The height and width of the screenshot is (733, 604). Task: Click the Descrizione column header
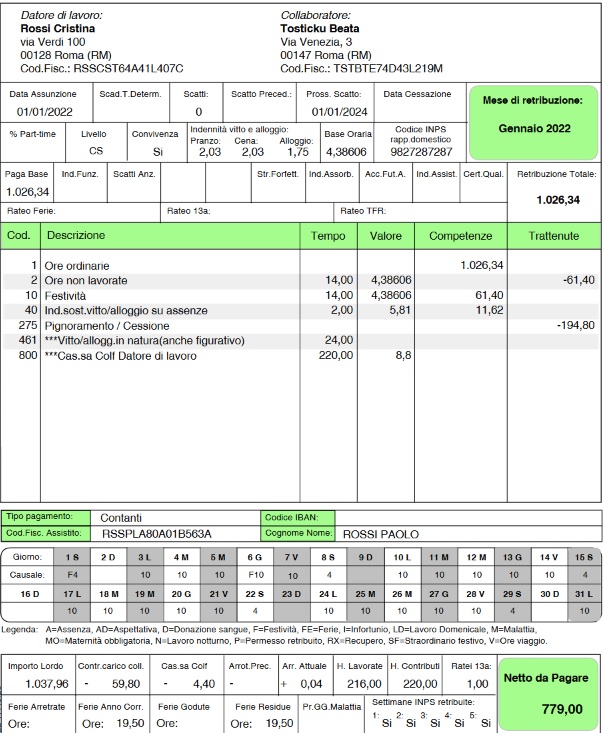(x=76, y=236)
